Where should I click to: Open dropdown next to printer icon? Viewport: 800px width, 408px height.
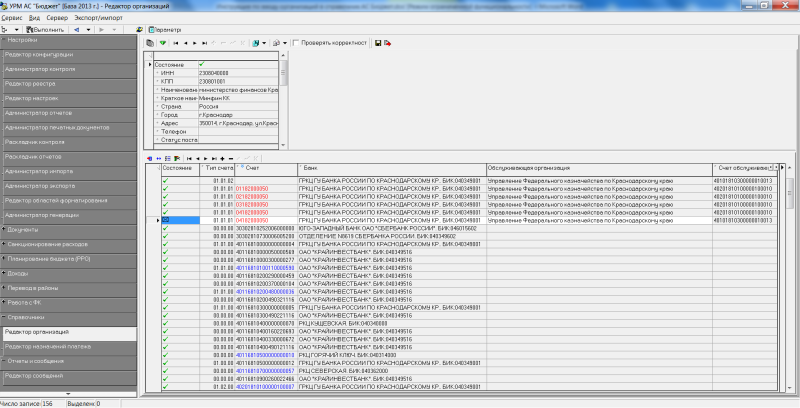[x=285, y=43]
